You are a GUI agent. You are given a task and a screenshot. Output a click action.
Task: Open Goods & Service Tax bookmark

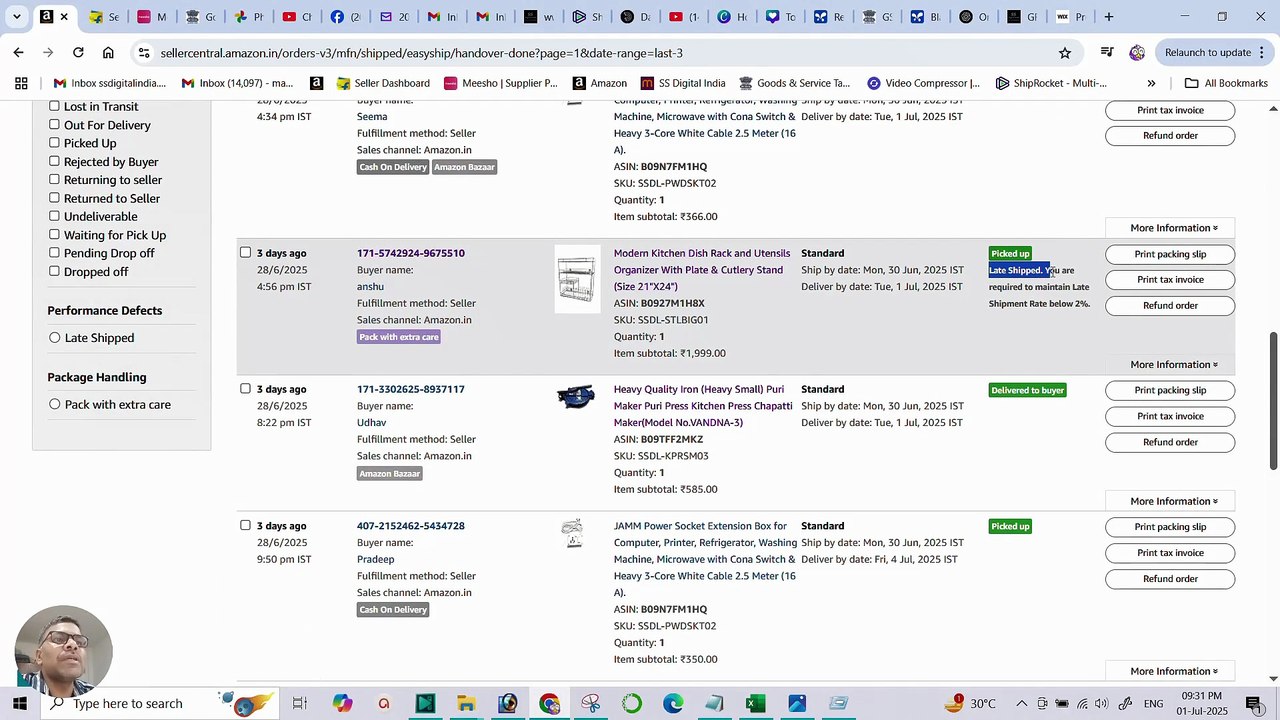point(794,83)
